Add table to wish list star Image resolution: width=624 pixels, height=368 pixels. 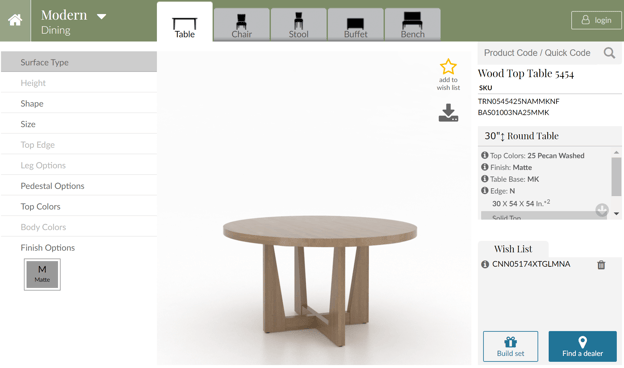tap(448, 67)
